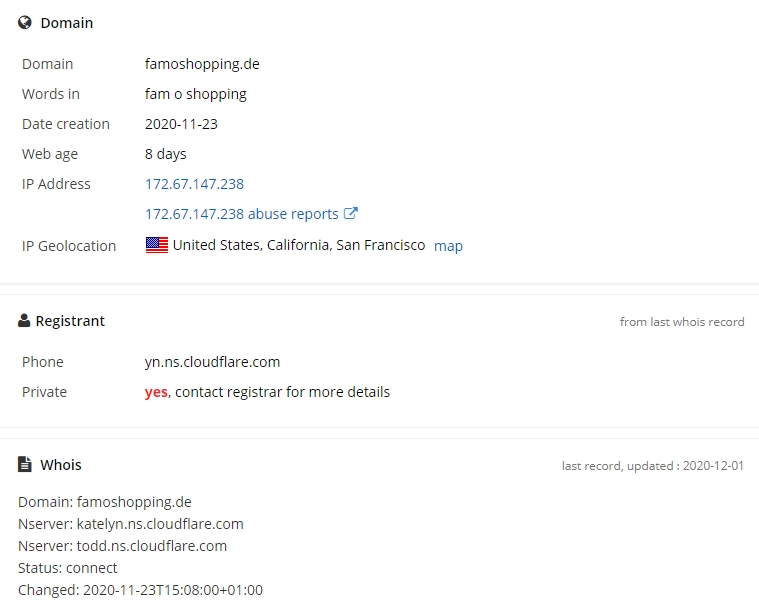Click the 'from last whois record' note
Image resolution: width=759 pixels, height=611 pixels.
click(682, 322)
